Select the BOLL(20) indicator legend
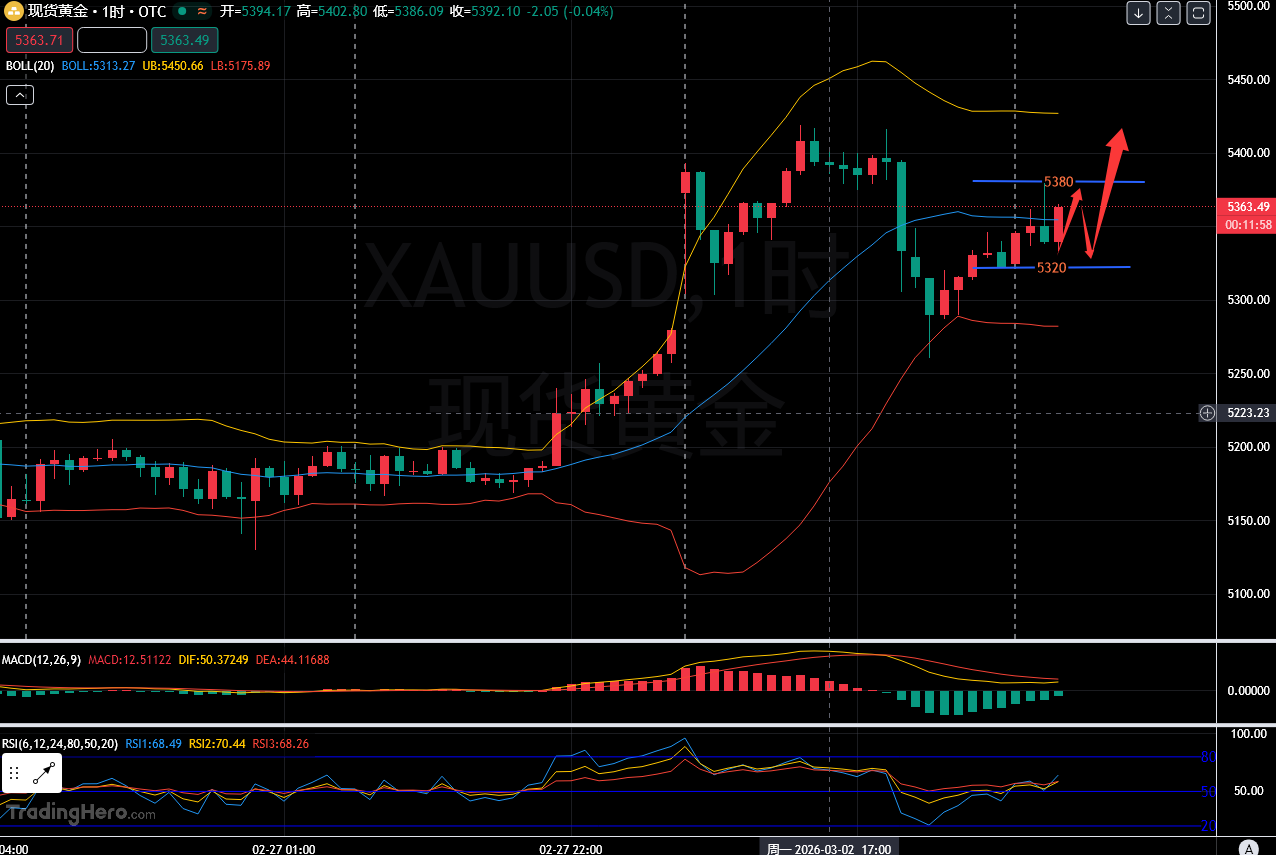The width and height of the screenshot is (1276, 855). (x=30, y=66)
